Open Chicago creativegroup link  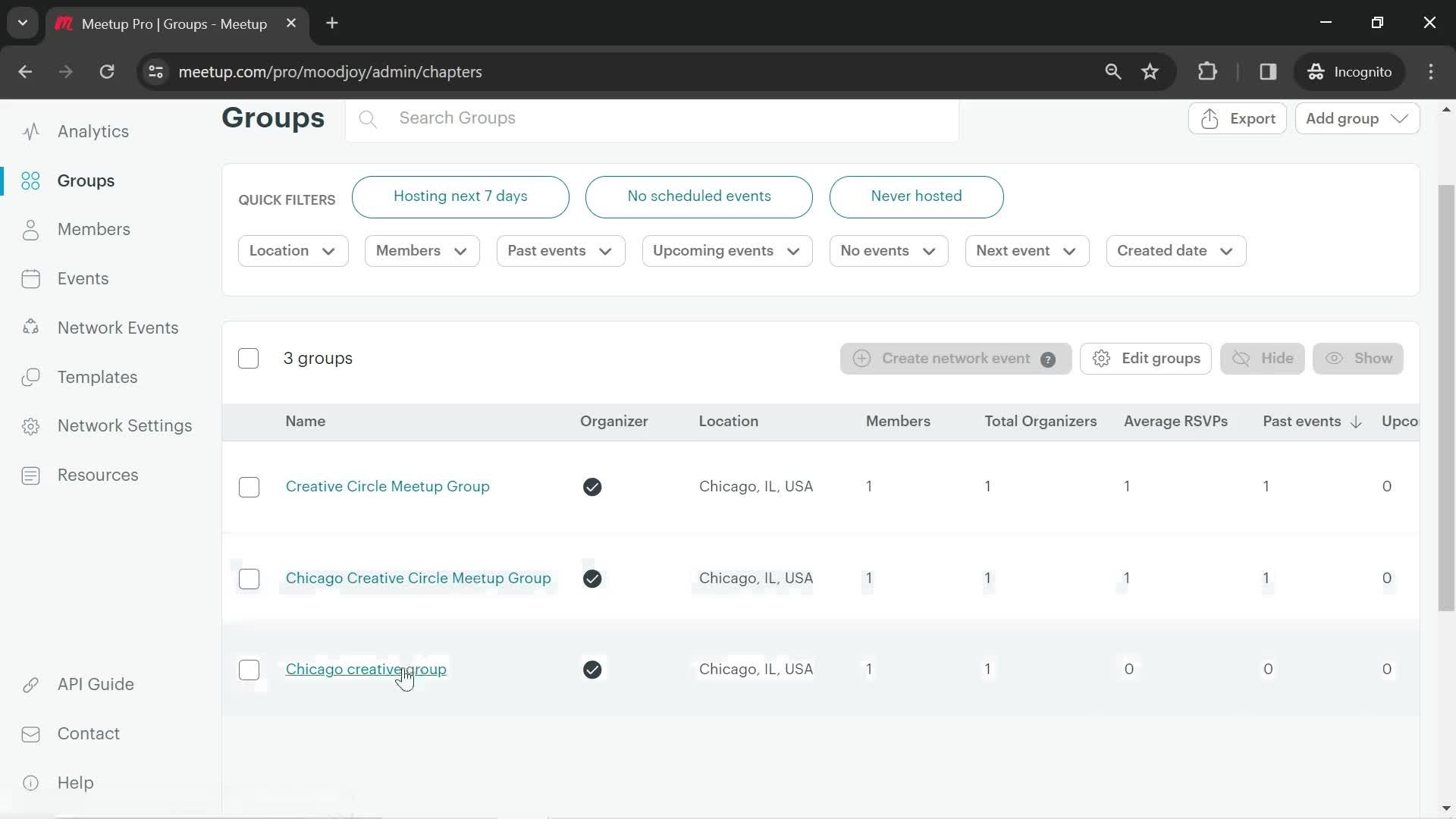(366, 669)
